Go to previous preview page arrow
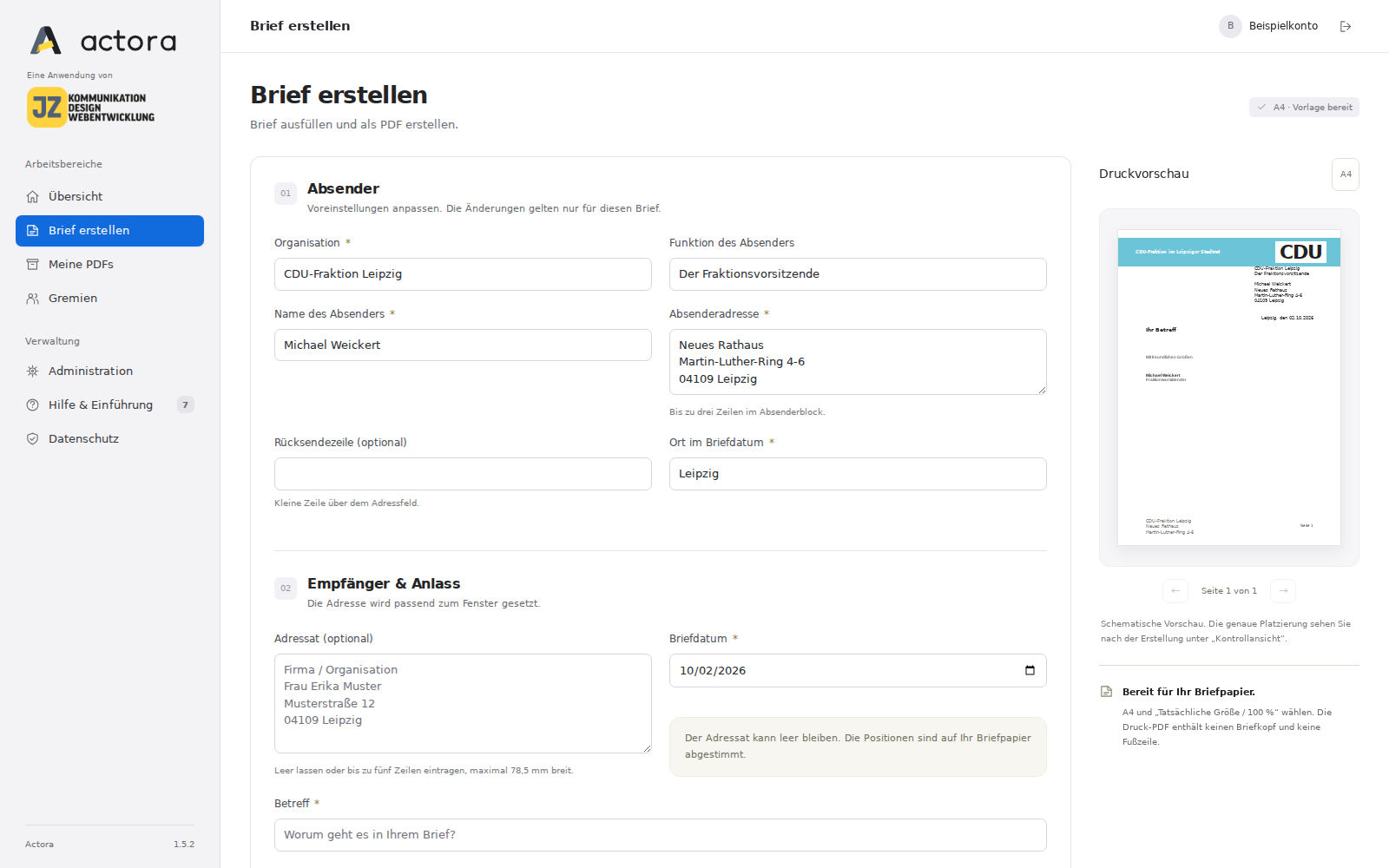The height and width of the screenshot is (868, 1389). [1175, 591]
